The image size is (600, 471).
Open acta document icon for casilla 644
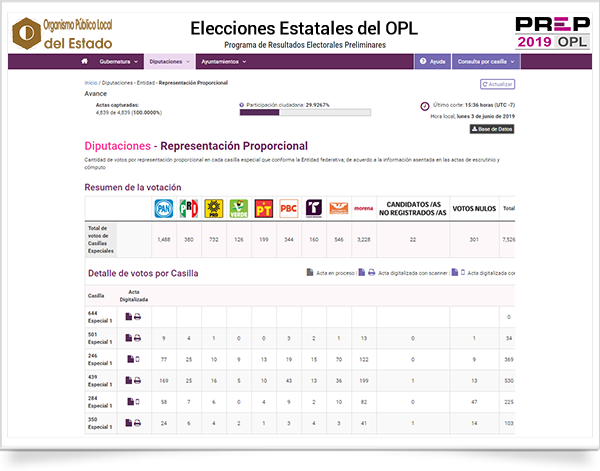[129, 317]
